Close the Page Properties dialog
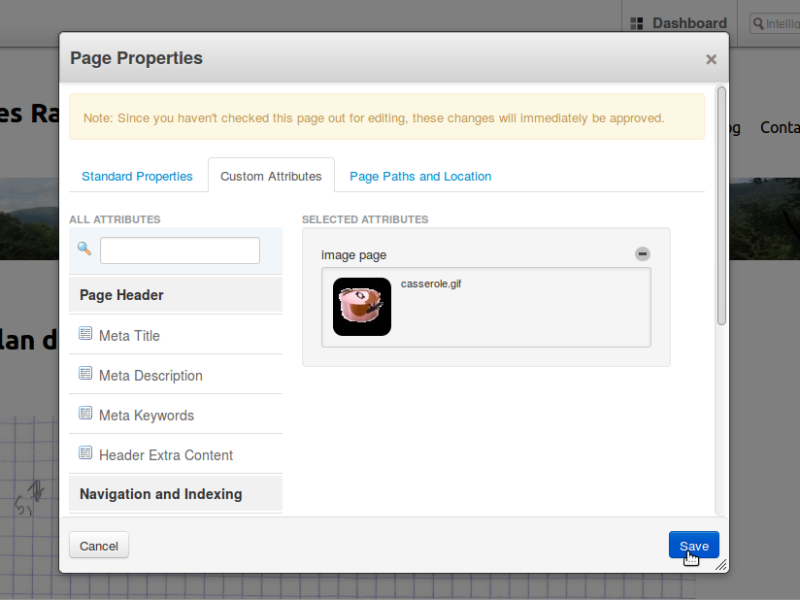 click(x=711, y=60)
